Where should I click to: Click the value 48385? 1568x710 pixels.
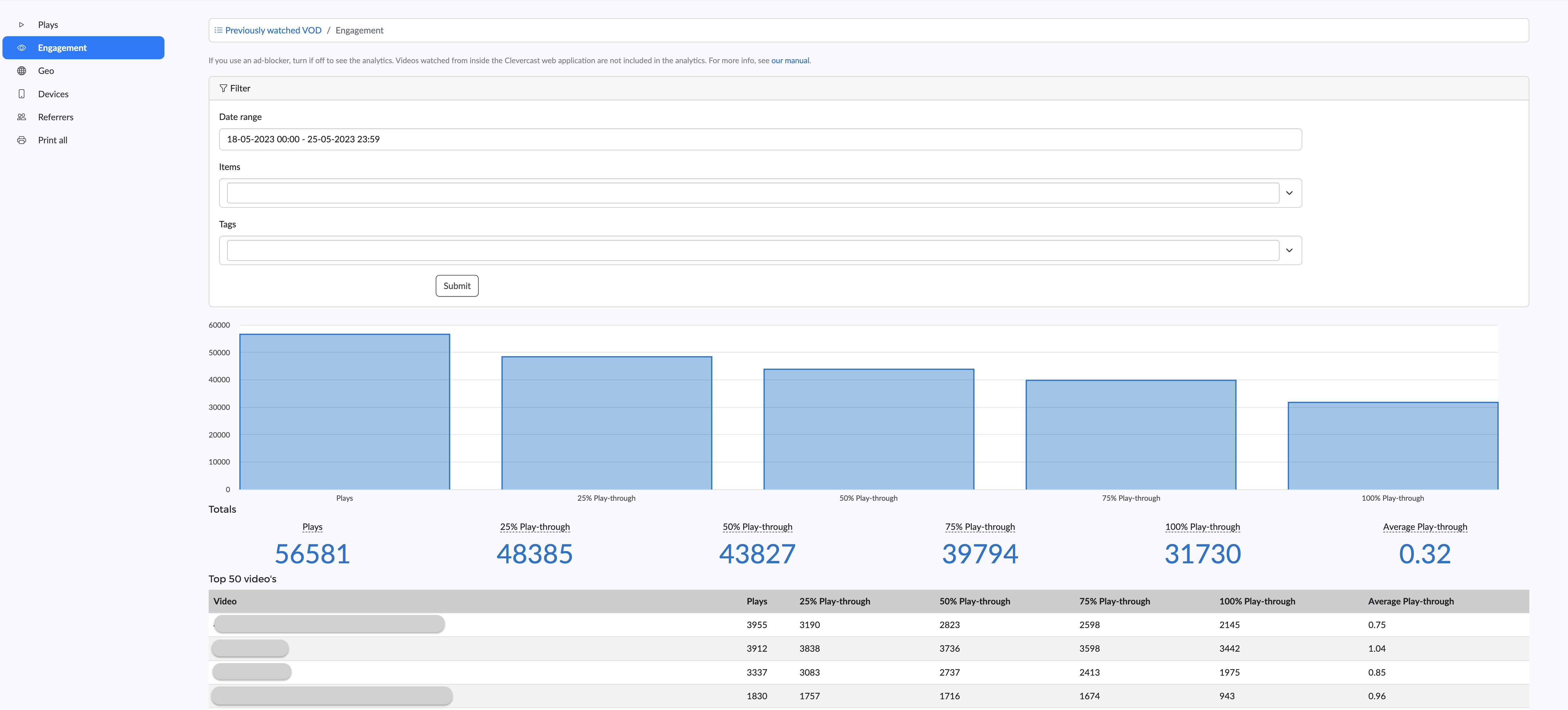point(535,554)
